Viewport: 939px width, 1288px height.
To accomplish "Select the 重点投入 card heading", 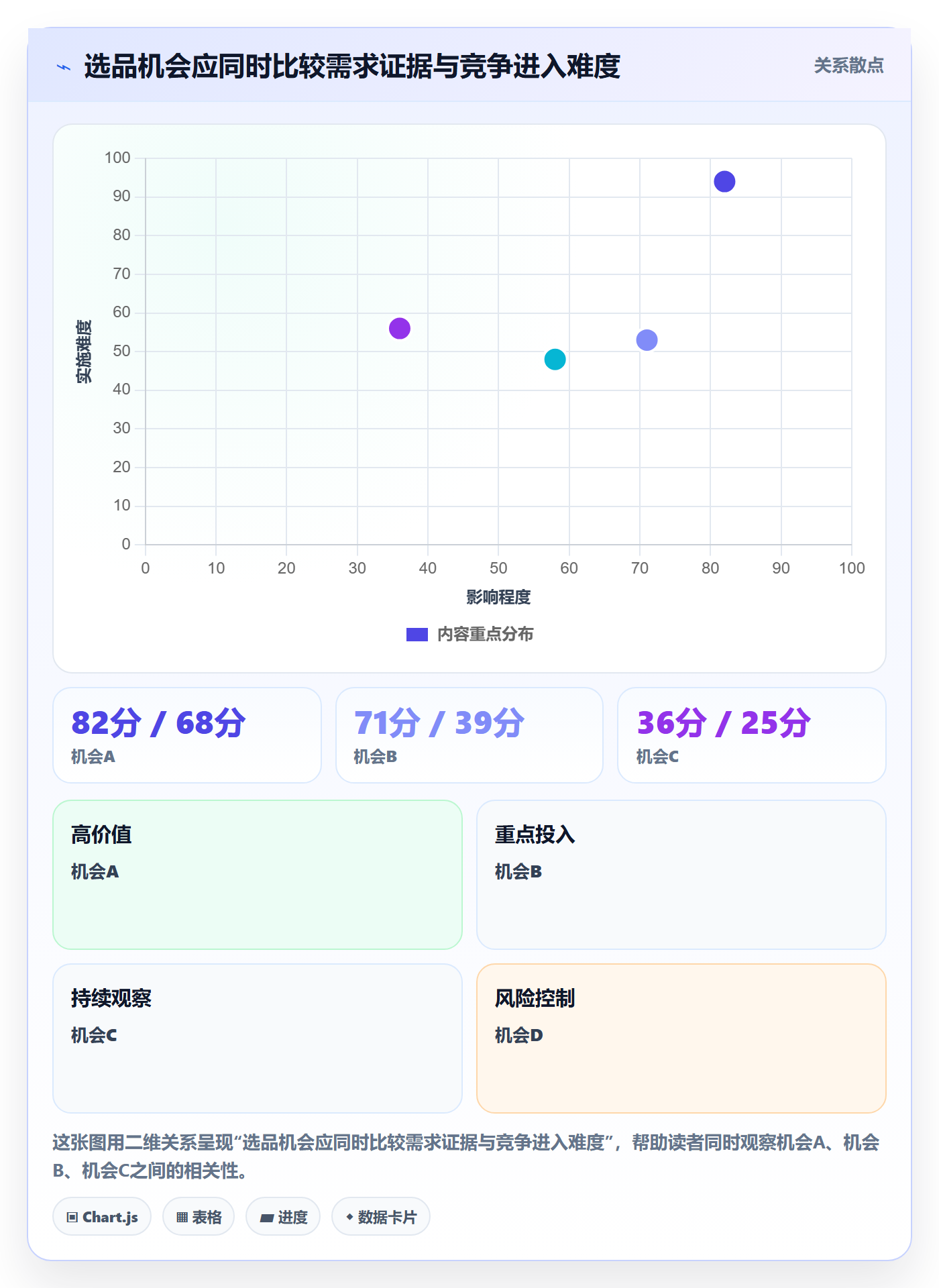I will pos(535,835).
